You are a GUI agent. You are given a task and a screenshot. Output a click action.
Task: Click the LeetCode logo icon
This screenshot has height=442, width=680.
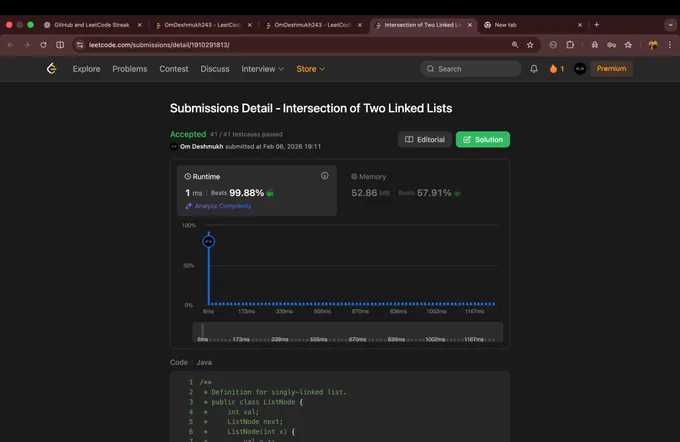(52, 69)
